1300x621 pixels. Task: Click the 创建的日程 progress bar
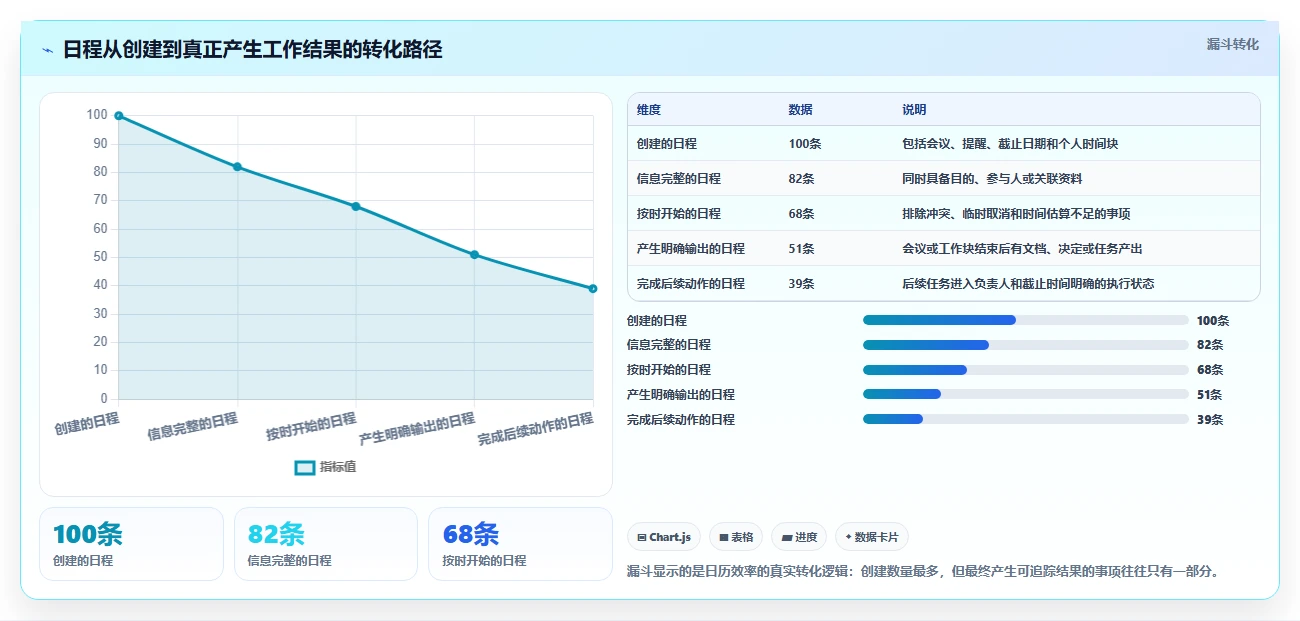pos(1025,321)
